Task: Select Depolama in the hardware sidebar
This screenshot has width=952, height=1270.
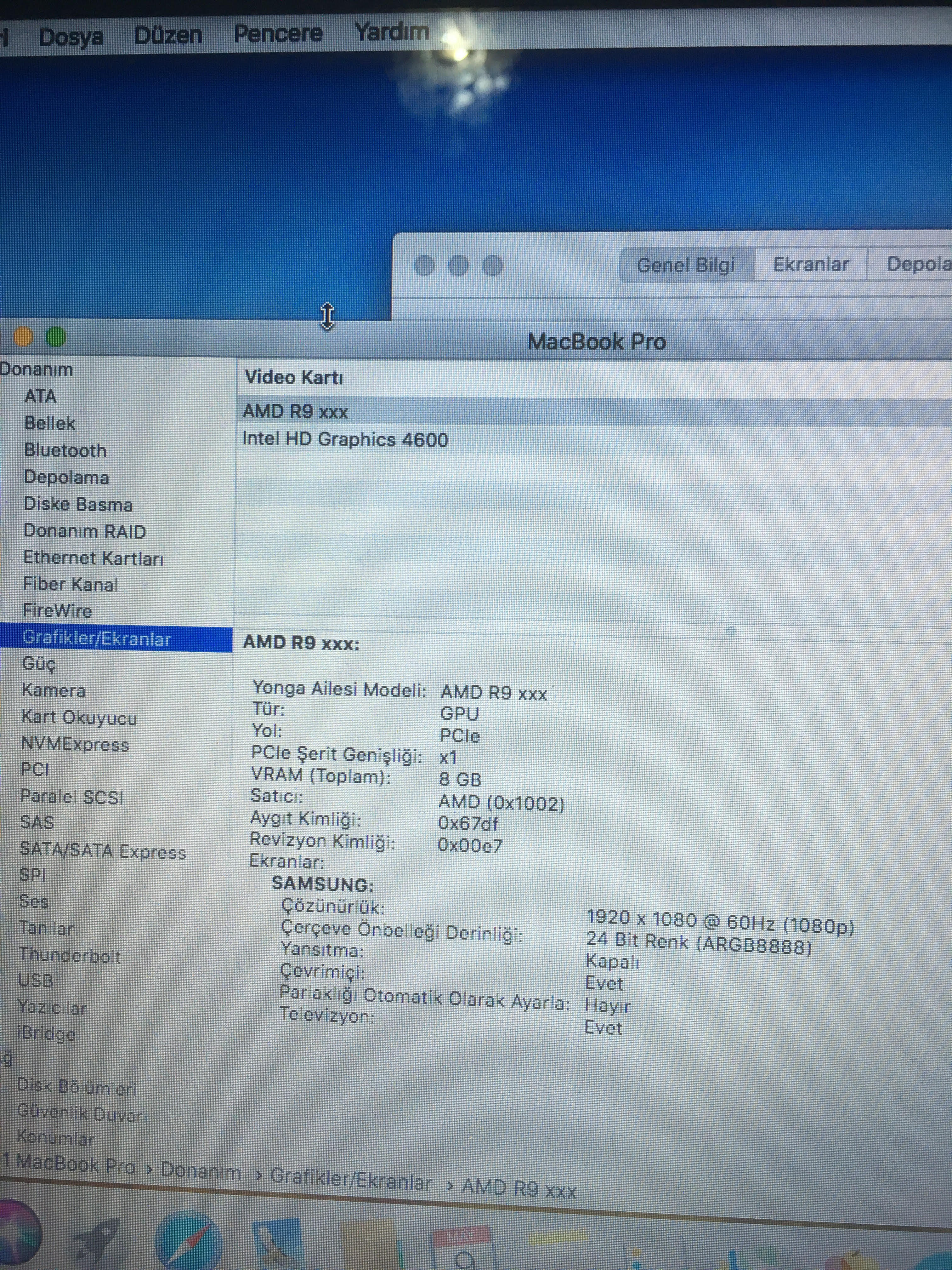Action: click(66, 477)
